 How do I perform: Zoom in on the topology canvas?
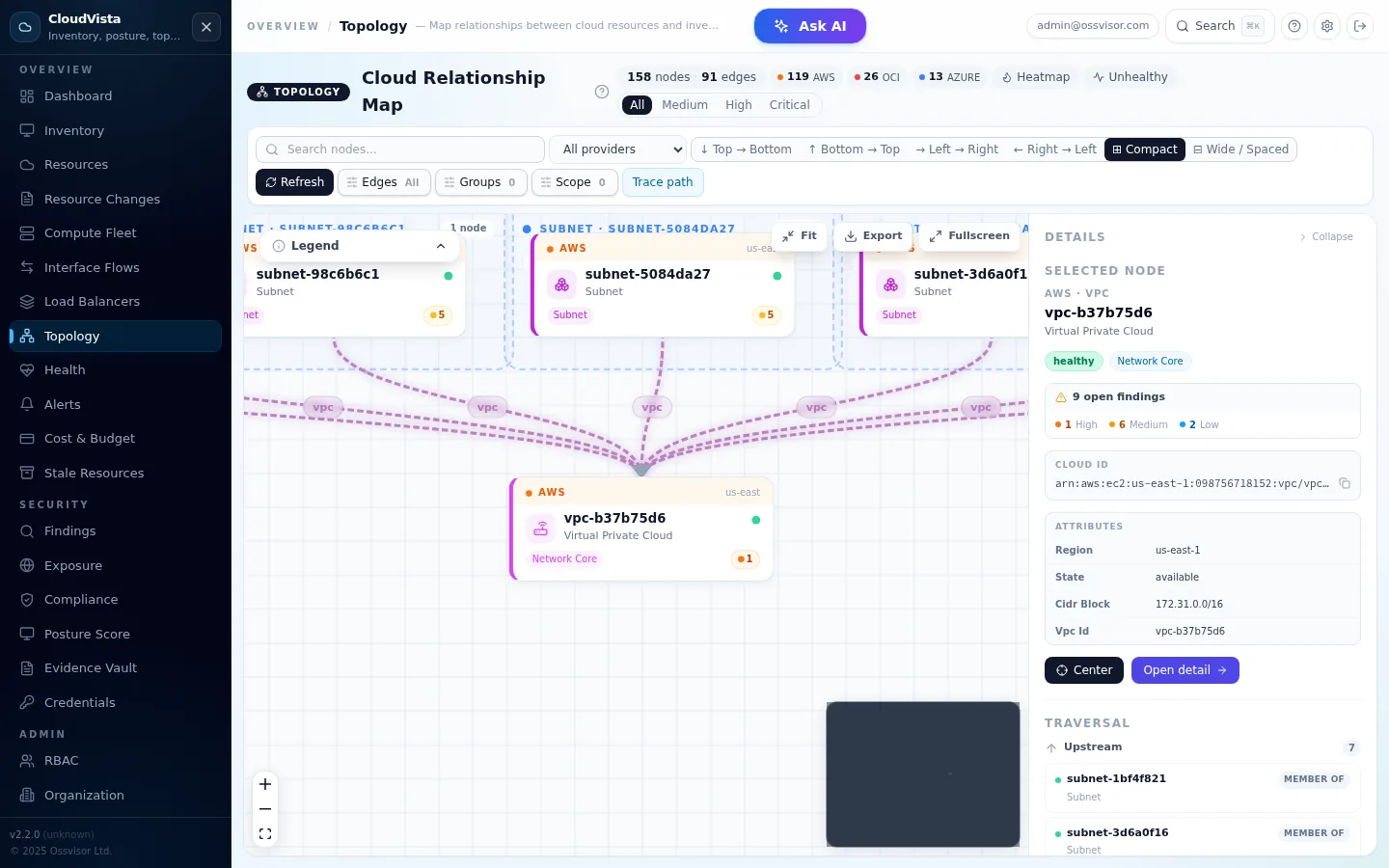pos(265,784)
